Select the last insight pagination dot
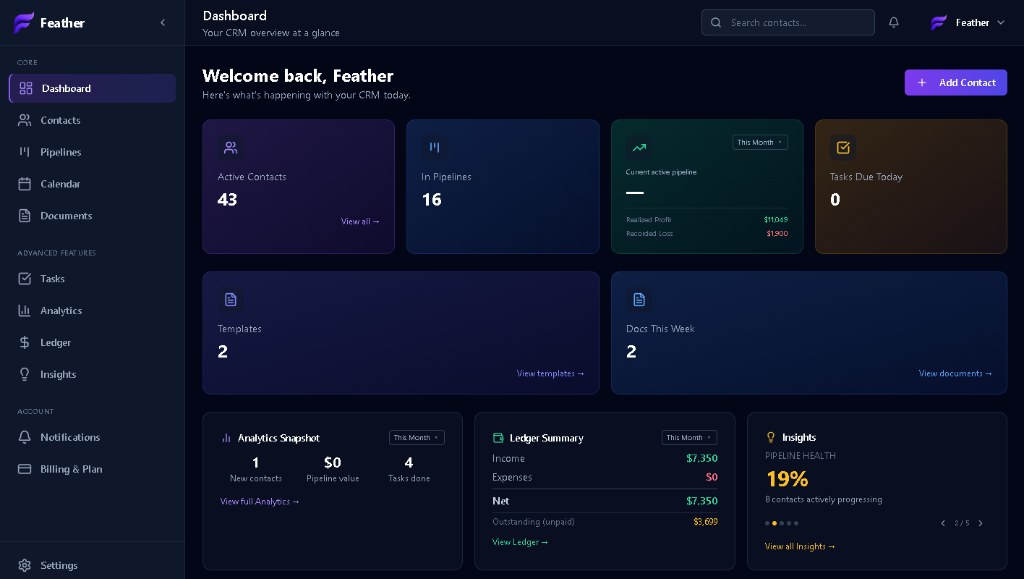Viewport: 1024px width, 579px height. (x=796, y=523)
